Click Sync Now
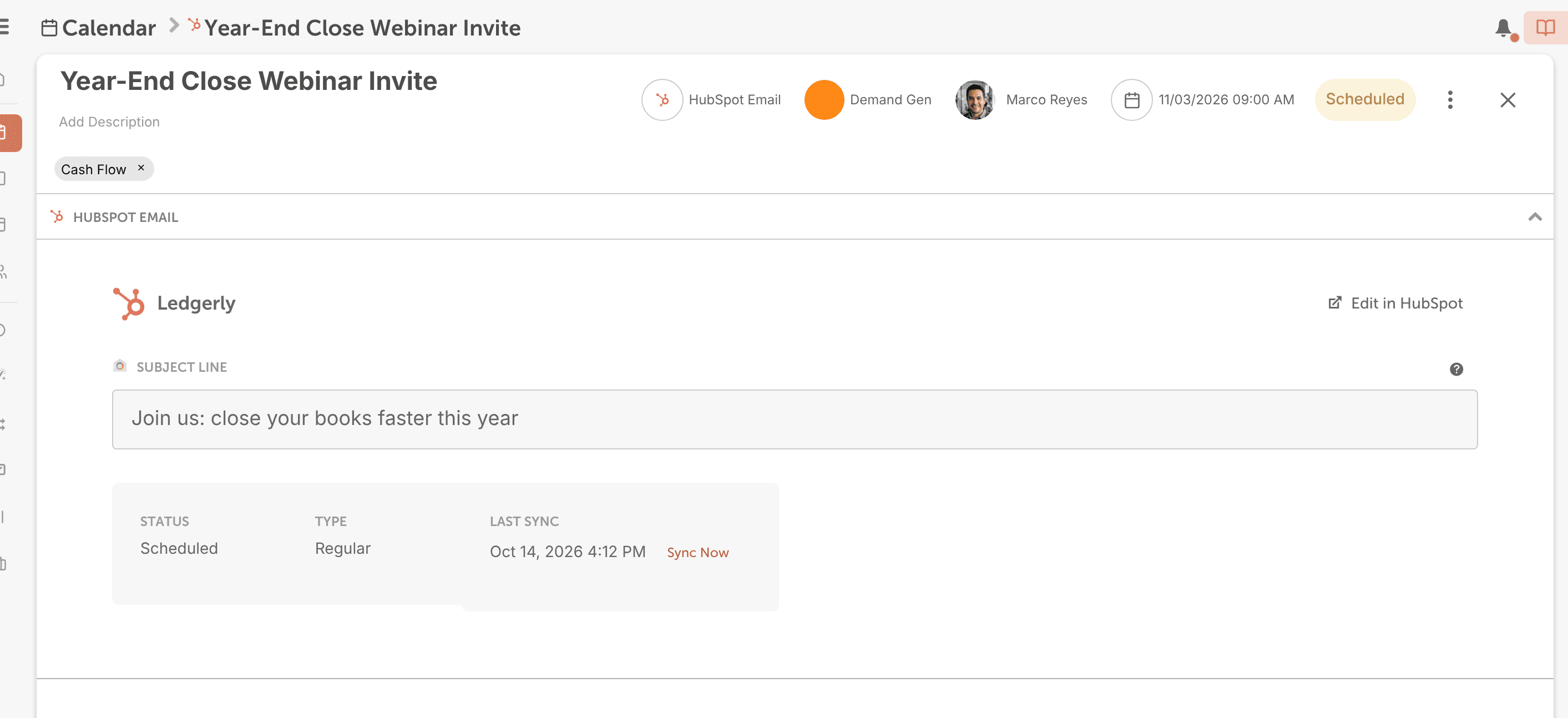 click(697, 553)
